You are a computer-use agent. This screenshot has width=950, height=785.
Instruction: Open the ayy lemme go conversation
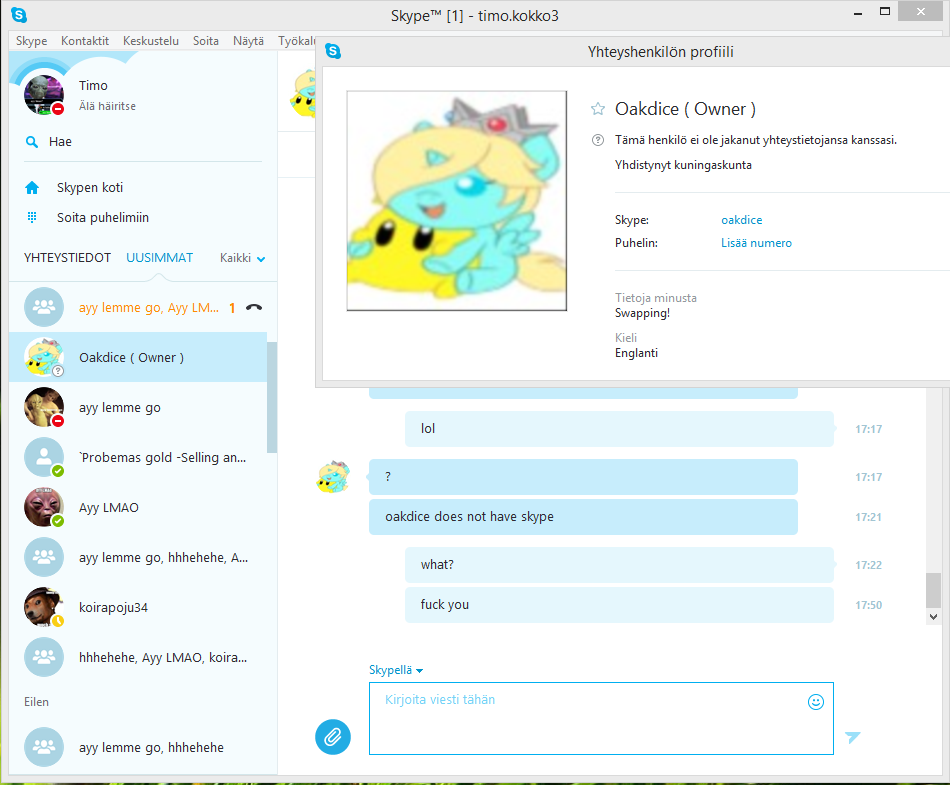point(138,407)
